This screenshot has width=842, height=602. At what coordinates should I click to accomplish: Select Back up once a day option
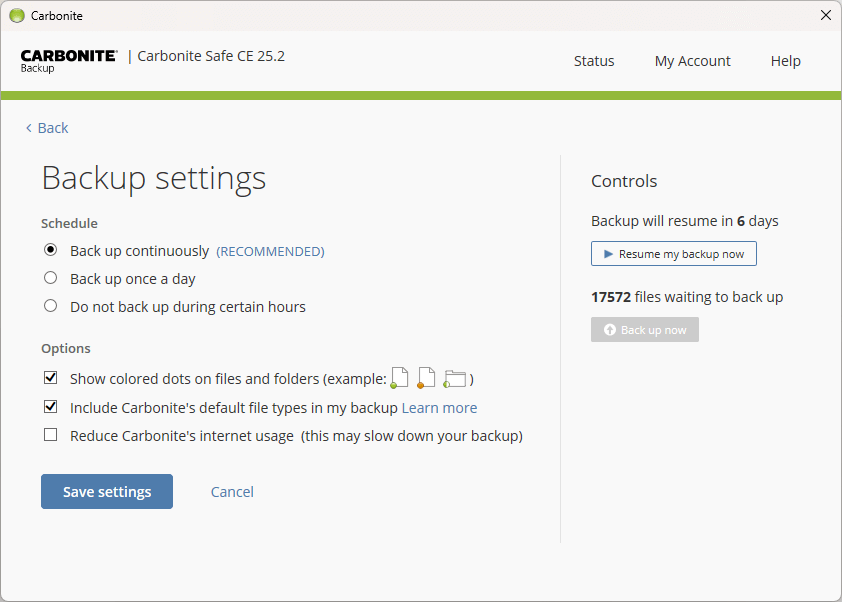point(50,278)
